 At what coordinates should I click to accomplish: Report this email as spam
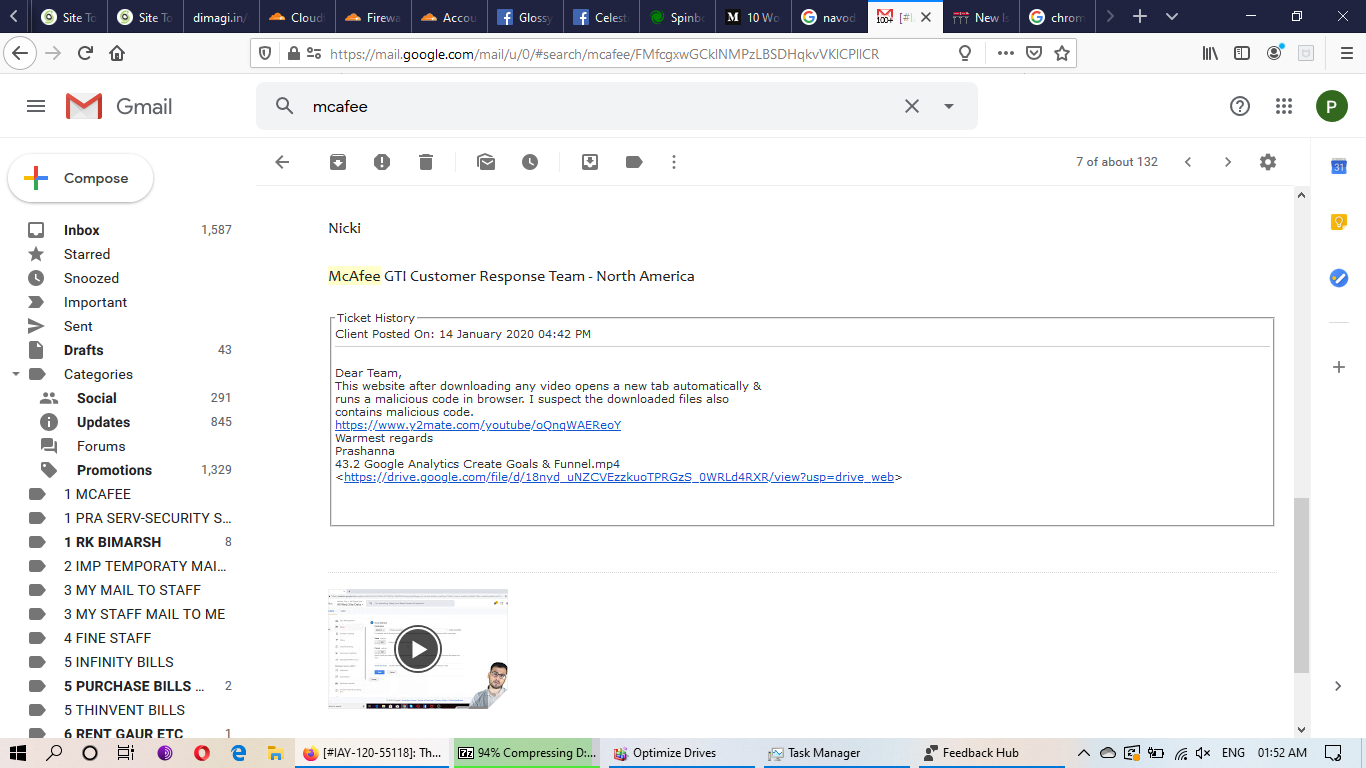pyautogui.click(x=382, y=162)
